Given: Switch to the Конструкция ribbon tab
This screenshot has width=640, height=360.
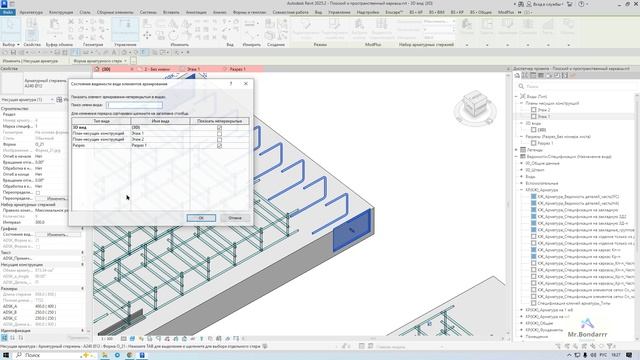Looking at the screenshot, I should (x=61, y=12).
